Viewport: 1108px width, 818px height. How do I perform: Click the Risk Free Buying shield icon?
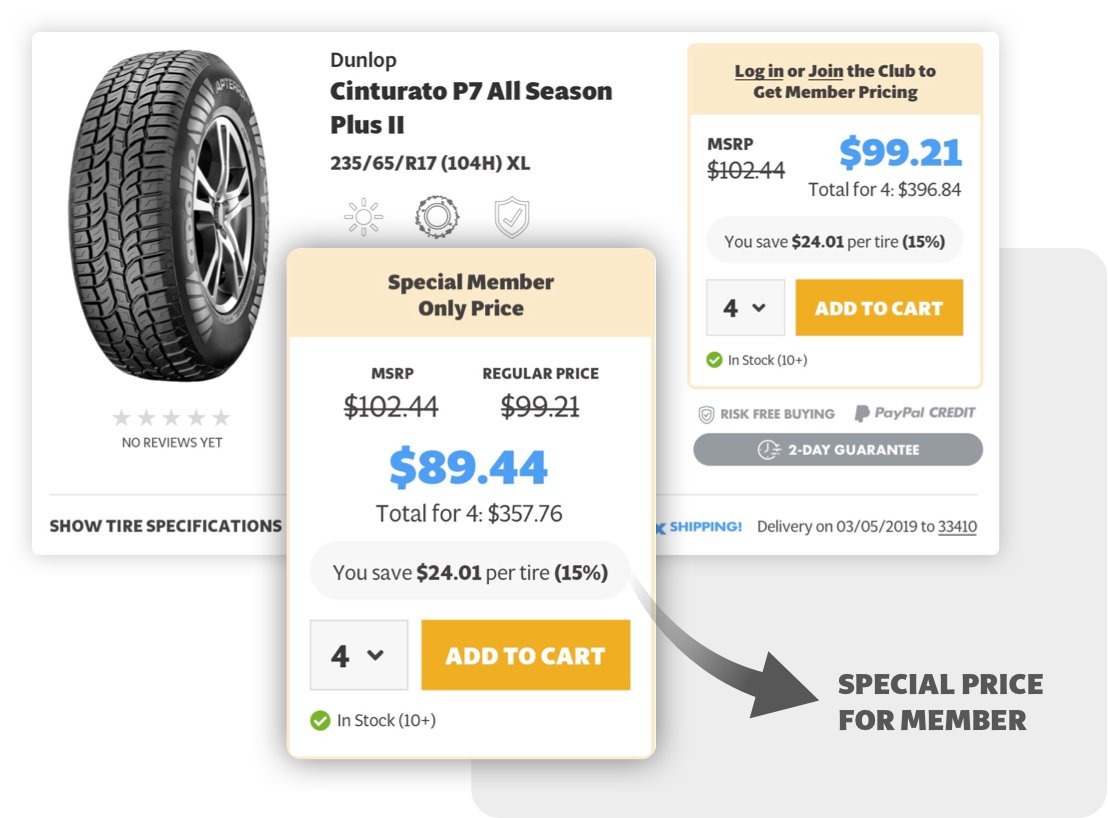(706, 414)
